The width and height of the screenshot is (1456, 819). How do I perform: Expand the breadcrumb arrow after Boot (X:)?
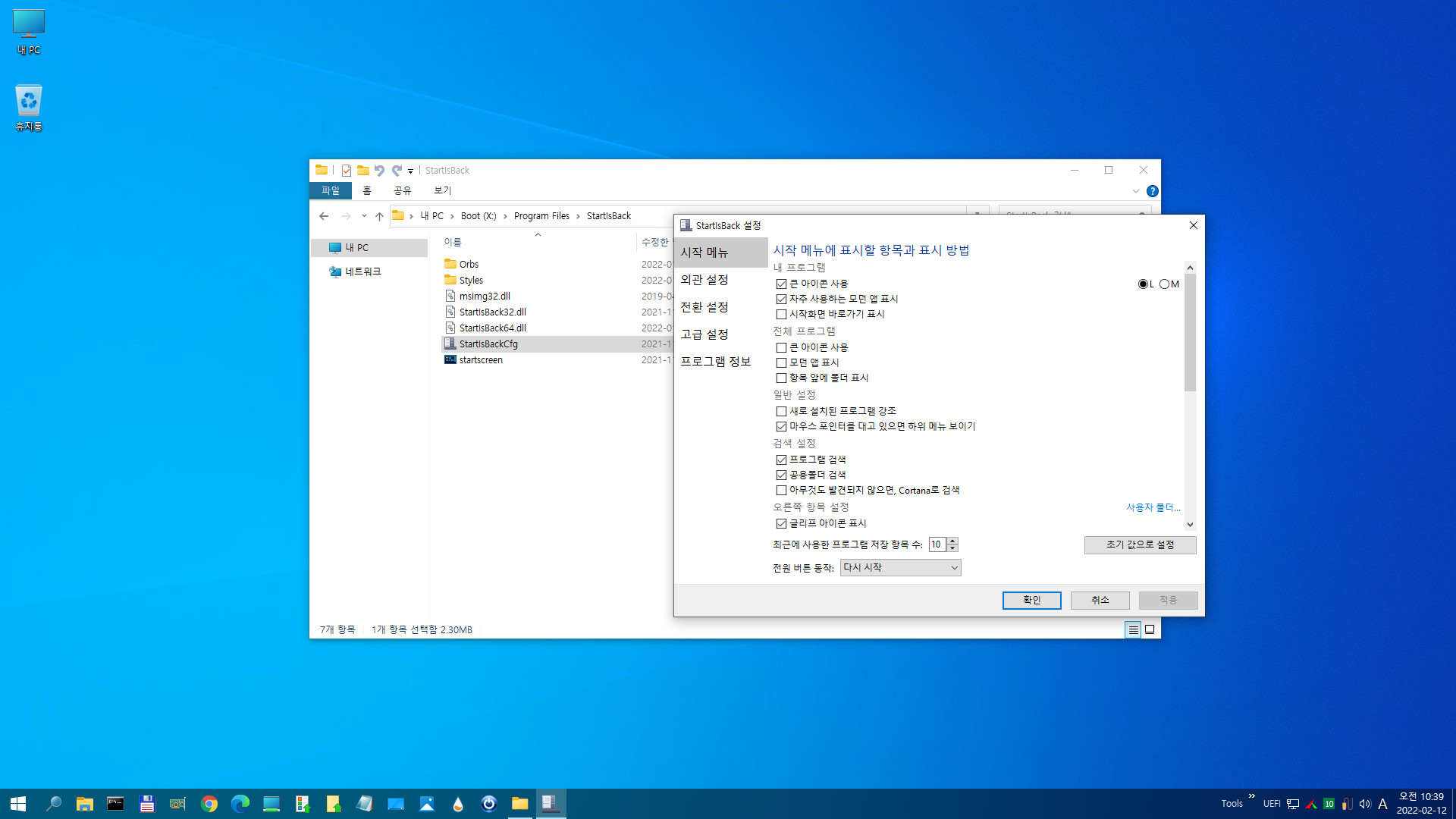(505, 216)
